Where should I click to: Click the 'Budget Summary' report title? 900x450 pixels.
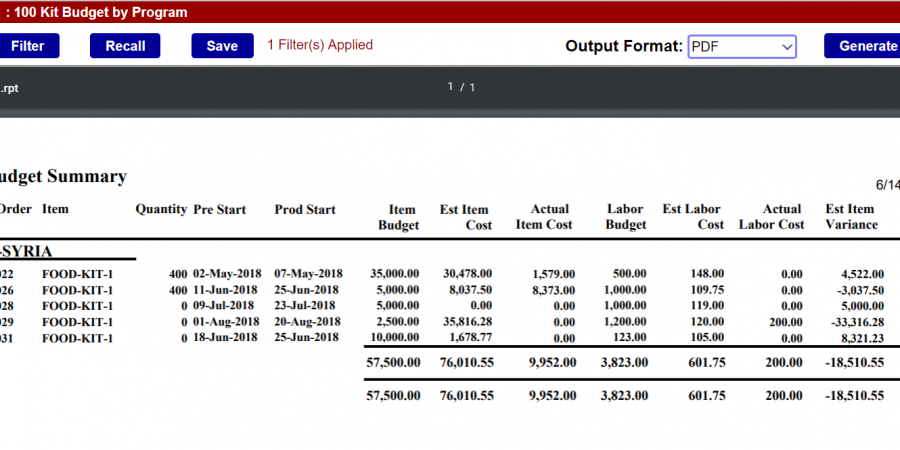coord(63,176)
